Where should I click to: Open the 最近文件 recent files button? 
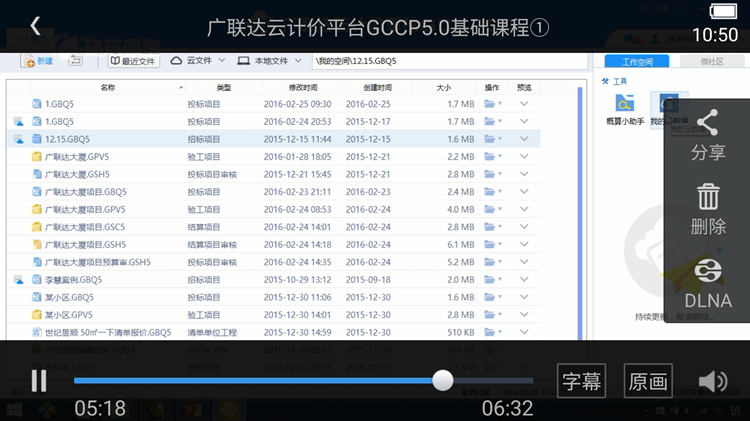pyautogui.click(x=133, y=61)
